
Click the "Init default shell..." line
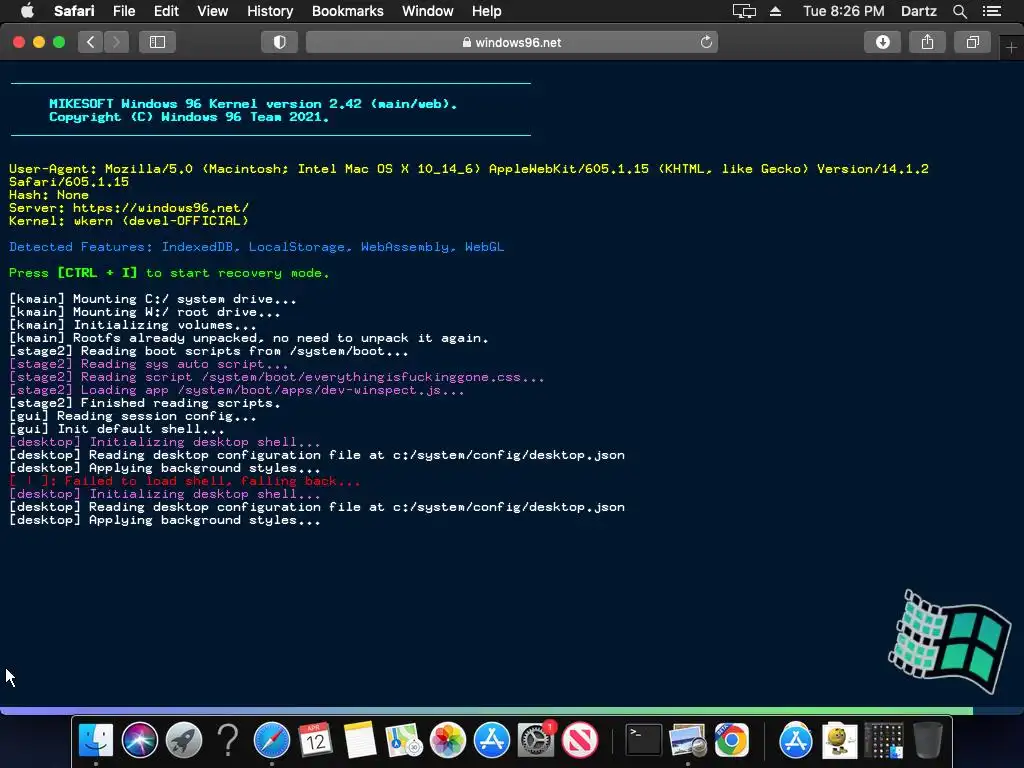[x=117, y=429]
